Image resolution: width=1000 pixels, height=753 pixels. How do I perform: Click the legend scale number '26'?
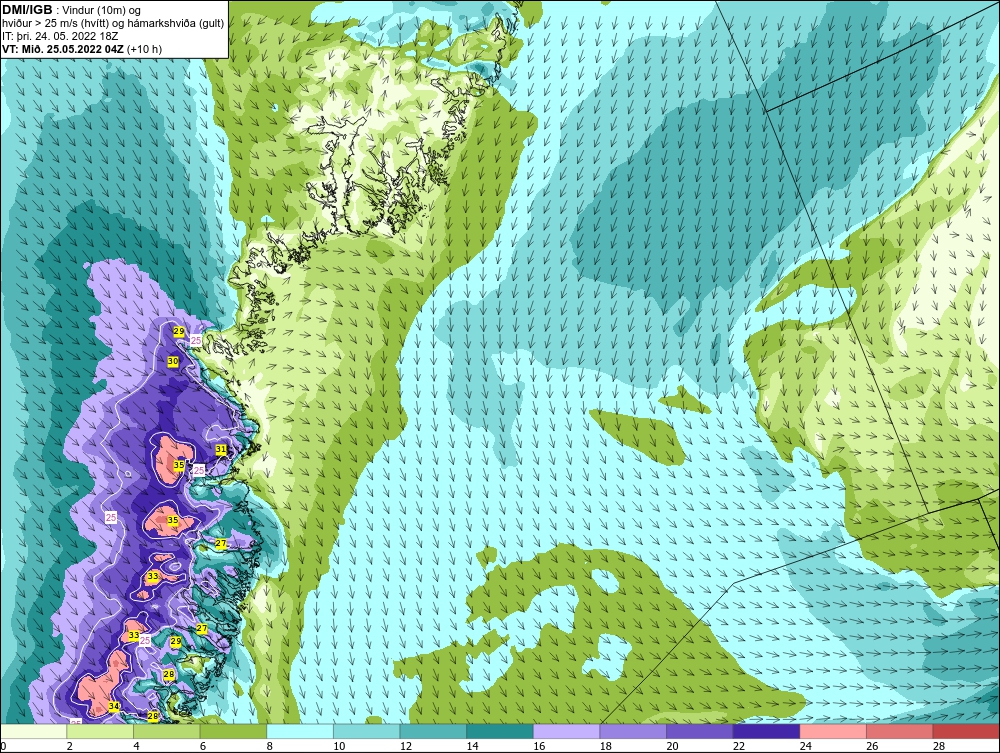tap(872, 746)
